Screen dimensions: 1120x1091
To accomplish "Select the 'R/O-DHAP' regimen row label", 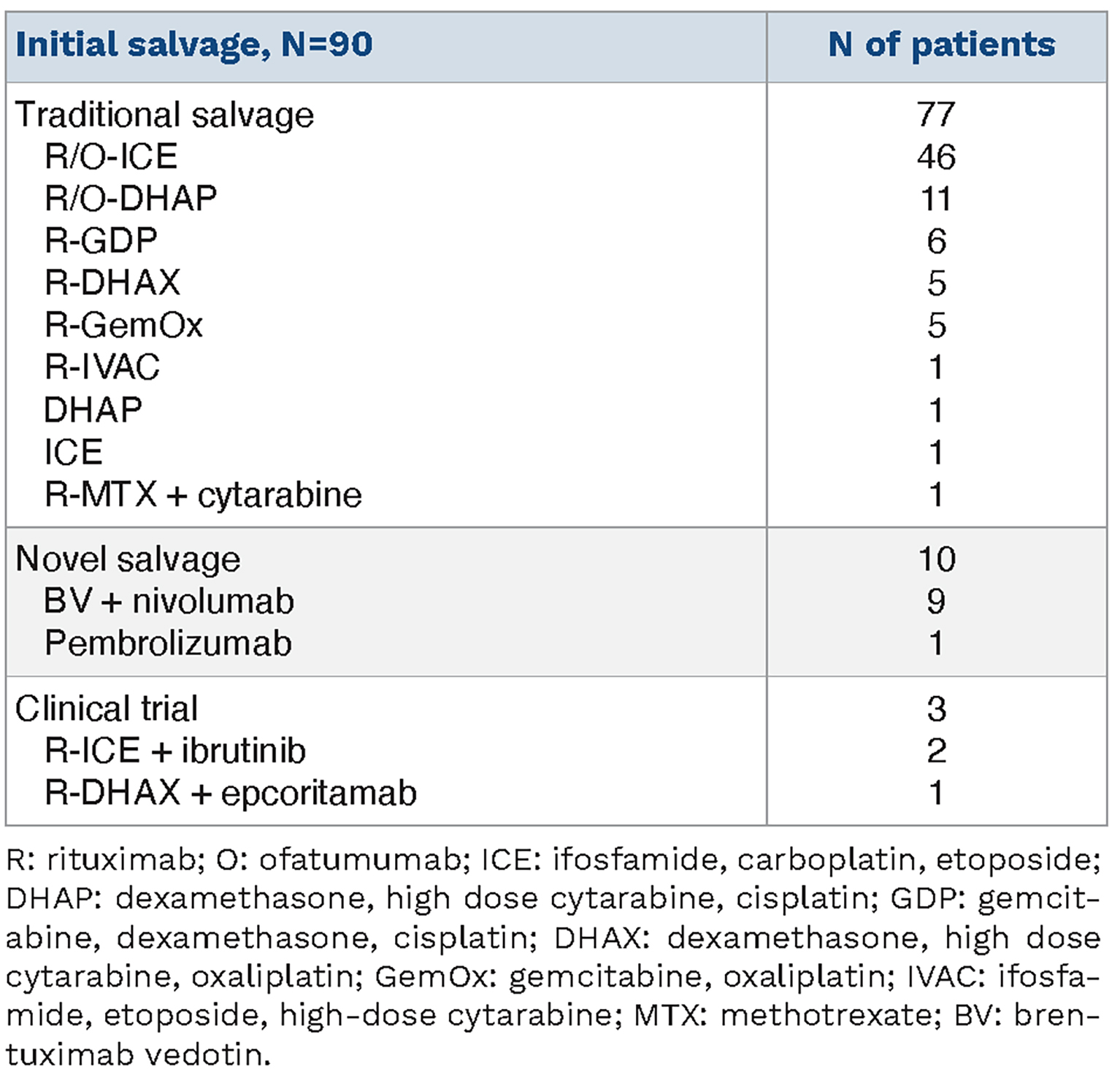I will tap(131, 199).
